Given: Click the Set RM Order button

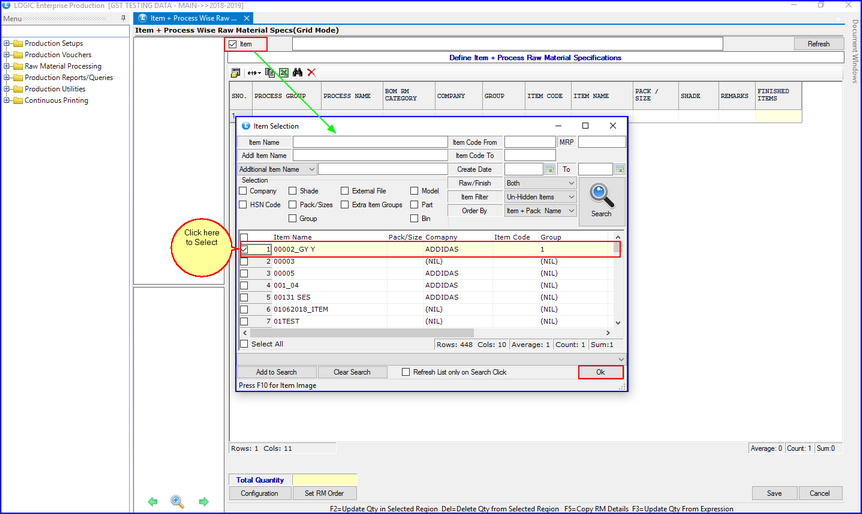Looking at the screenshot, I should (x=323, y=493).
